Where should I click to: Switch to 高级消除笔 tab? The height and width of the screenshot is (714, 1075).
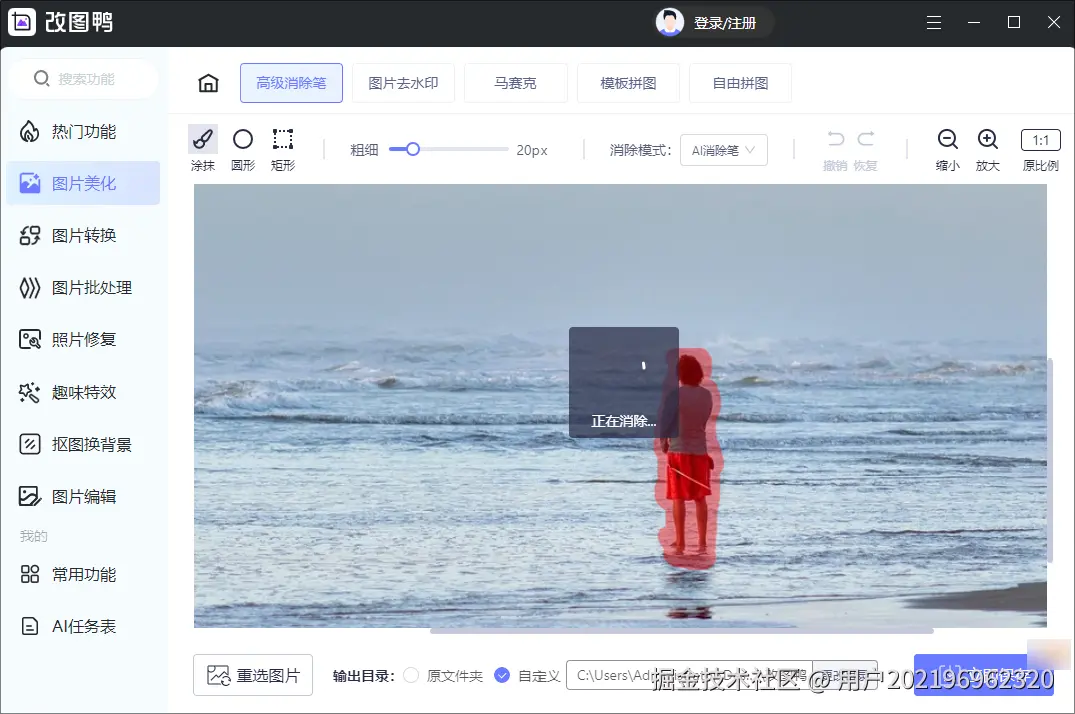(291, 83)
